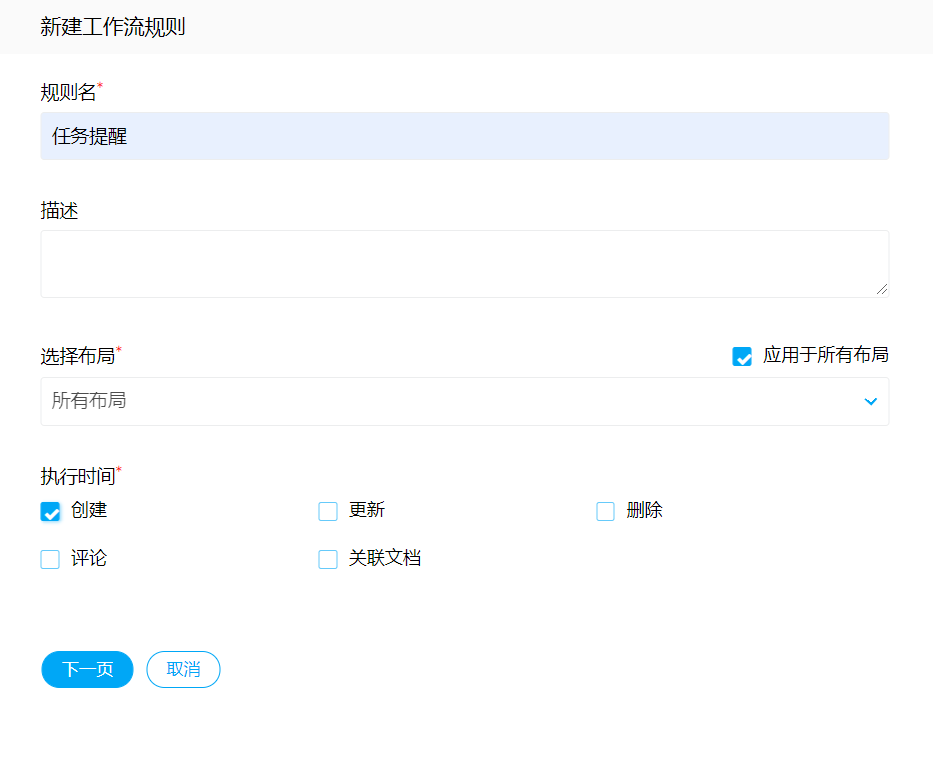Viewport: 933px width, 772px height.
Task: Click the 执行时间 section label
Action: click(77, 476)
